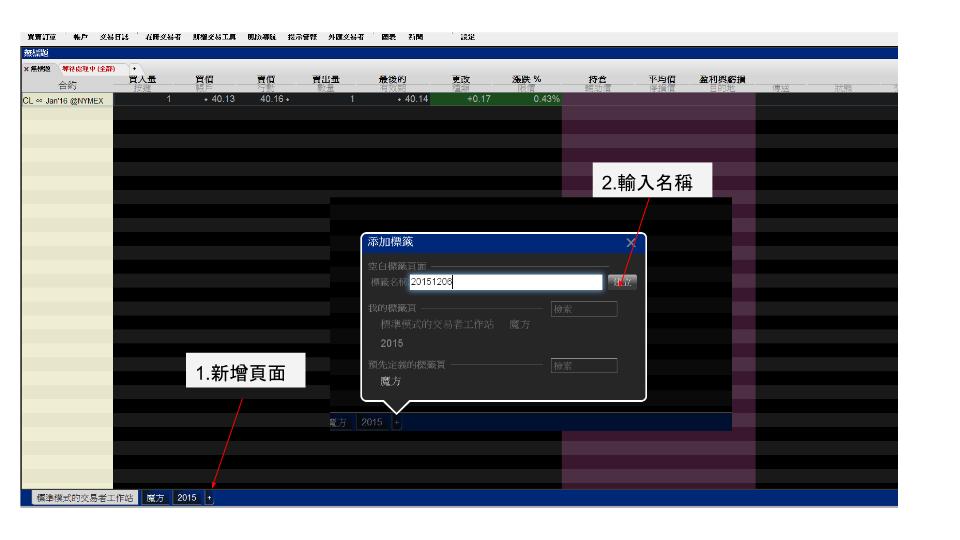Click the 0.43% change cell
The image size is (960, 540).
click(x=546, y=99)
